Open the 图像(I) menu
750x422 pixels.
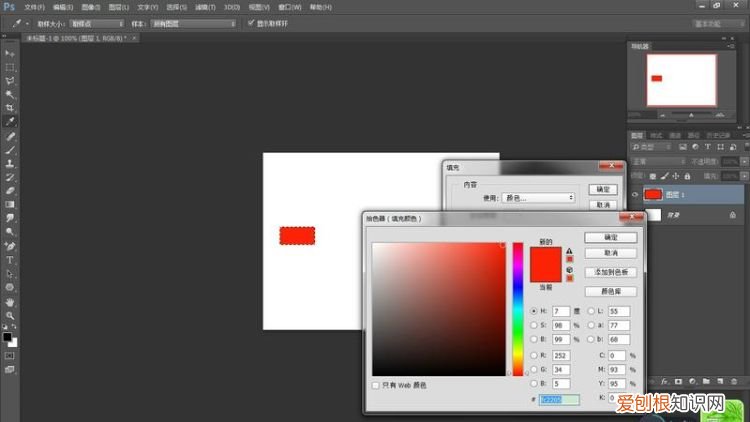coord(96,6)
